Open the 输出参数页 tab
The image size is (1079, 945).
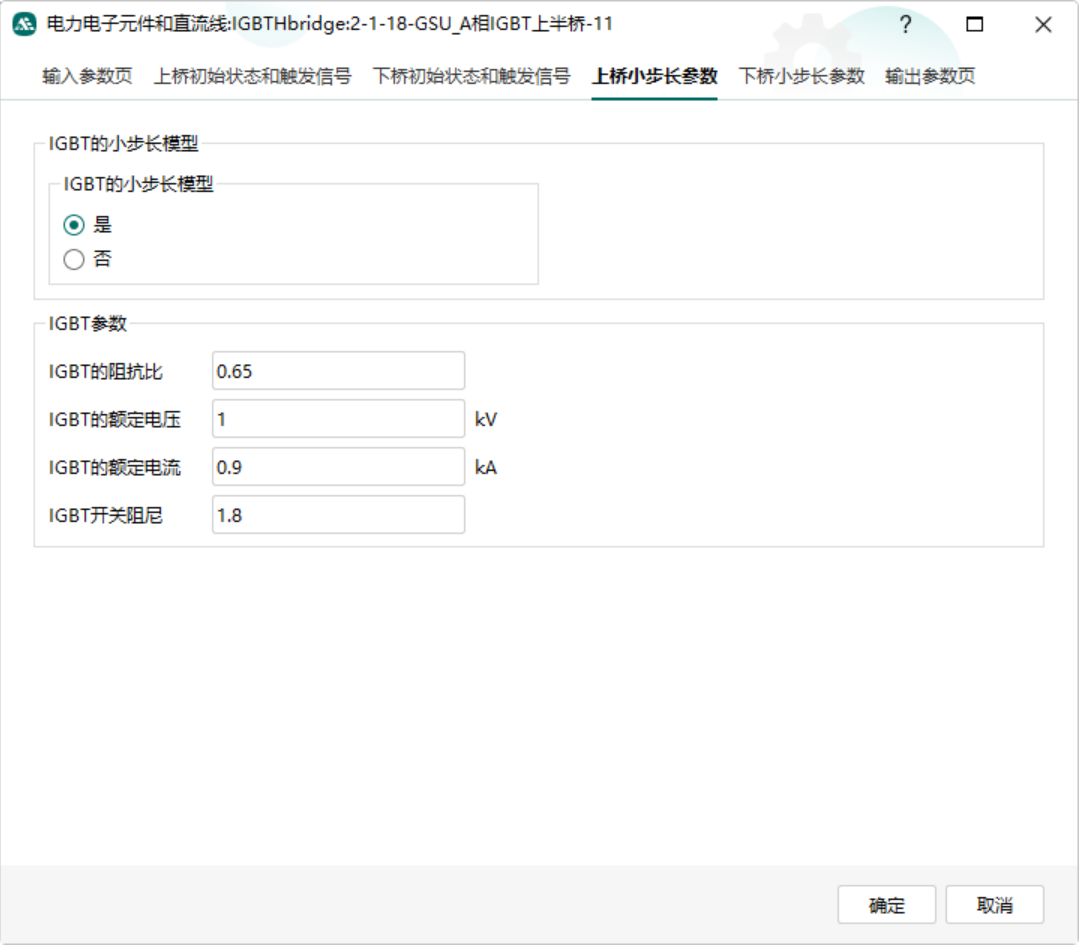pos(930,76)
